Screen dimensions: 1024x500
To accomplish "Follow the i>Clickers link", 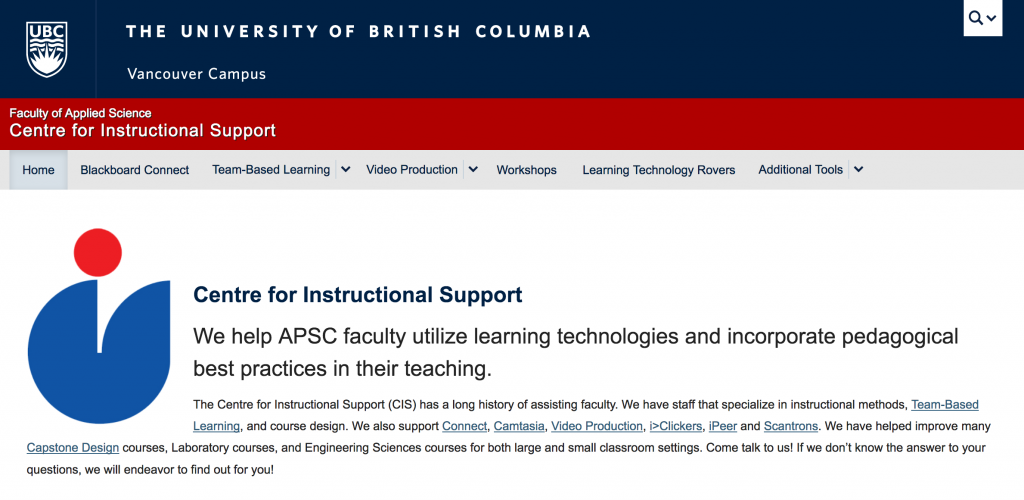I will (675, 426).
